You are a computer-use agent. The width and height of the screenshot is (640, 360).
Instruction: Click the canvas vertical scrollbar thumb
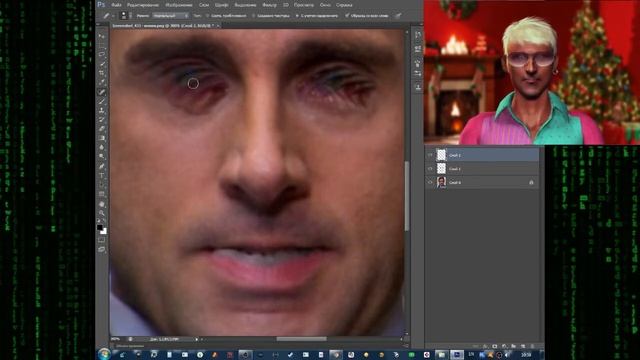point(407,196)
